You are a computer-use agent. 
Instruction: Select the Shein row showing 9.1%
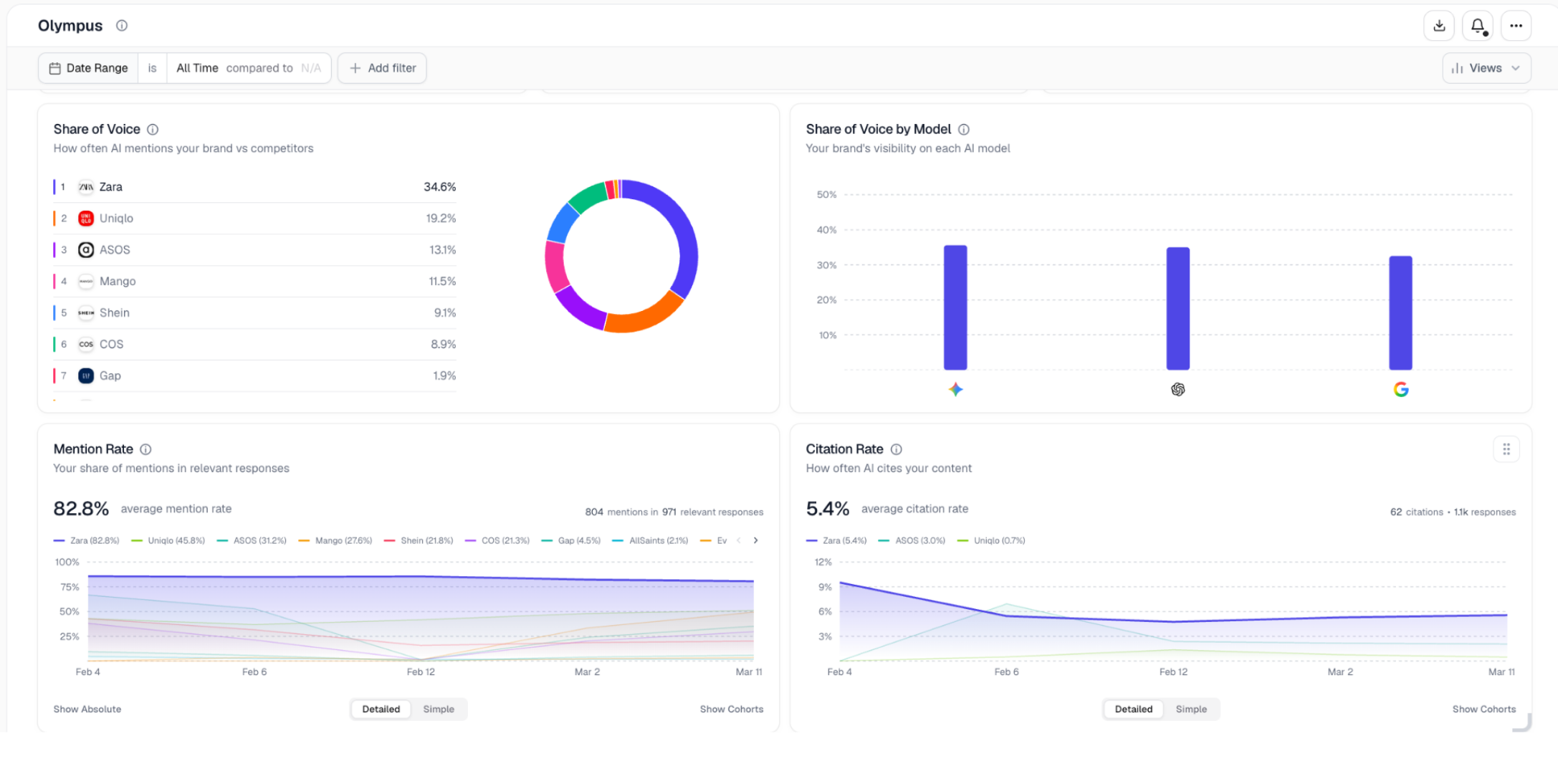[255, 313]
